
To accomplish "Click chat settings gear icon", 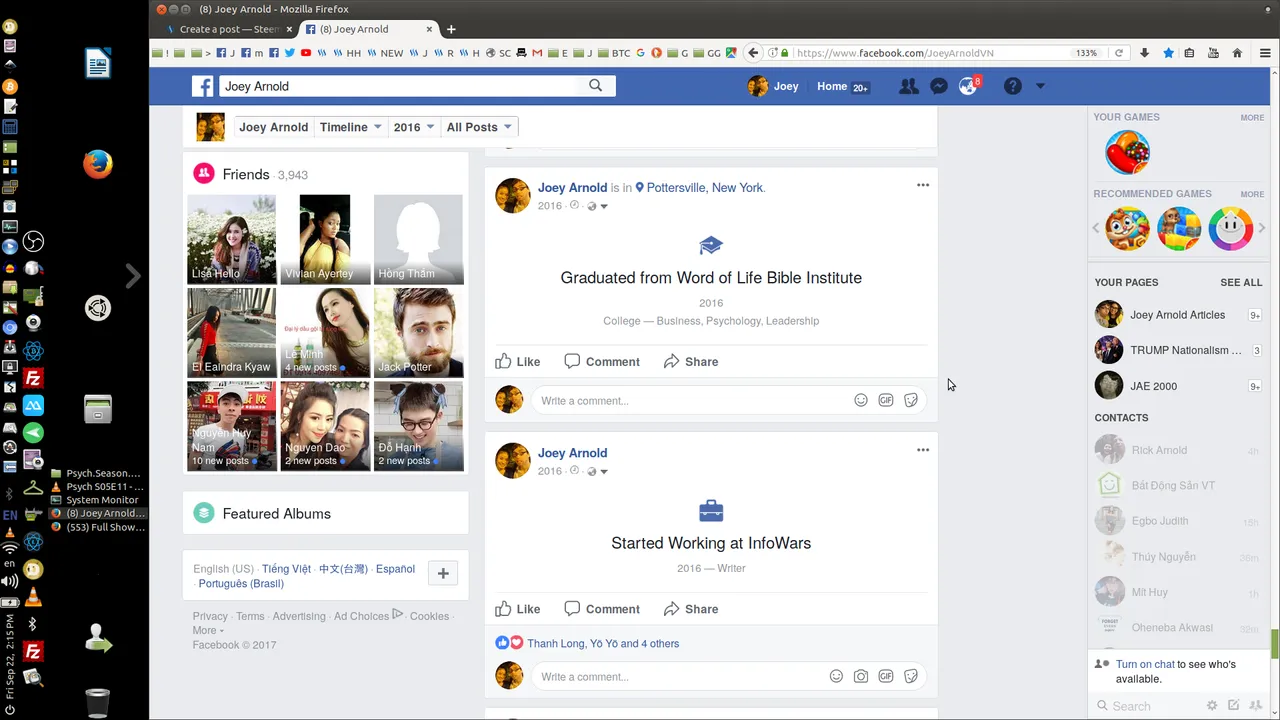I will tap(1212, 705).
